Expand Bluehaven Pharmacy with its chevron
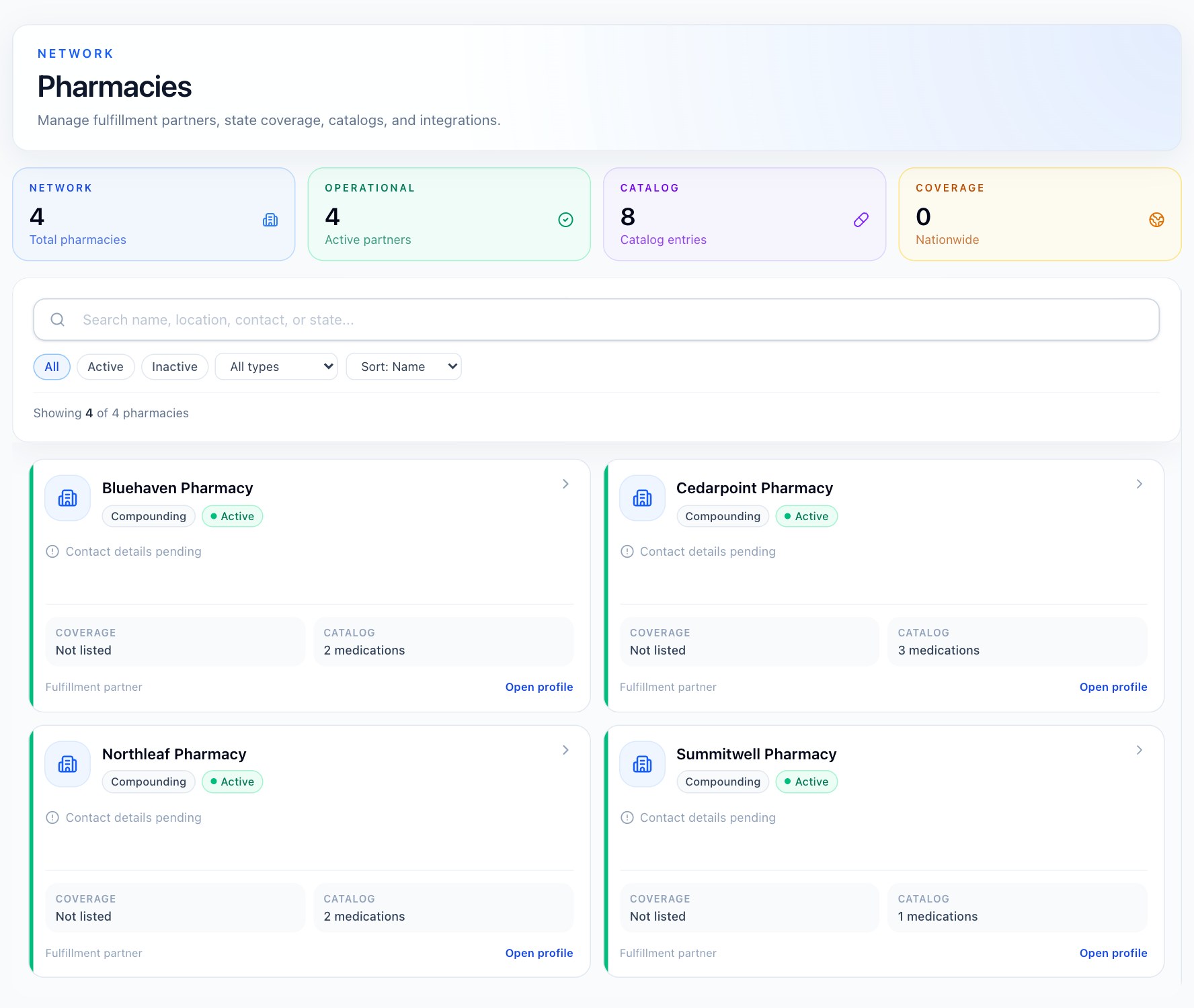This screenshot has height=1008, width=1194. tap(565, 484)
